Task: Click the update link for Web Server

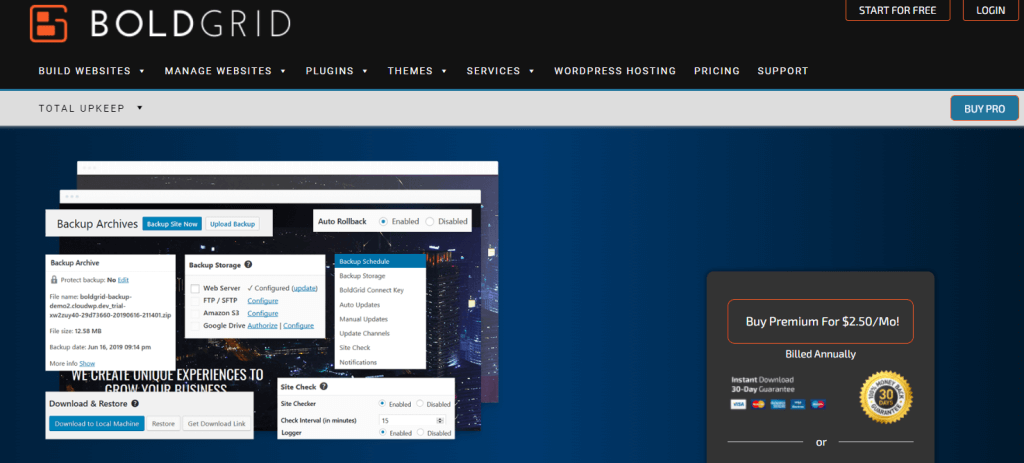Action: click(x=305, y=288)
